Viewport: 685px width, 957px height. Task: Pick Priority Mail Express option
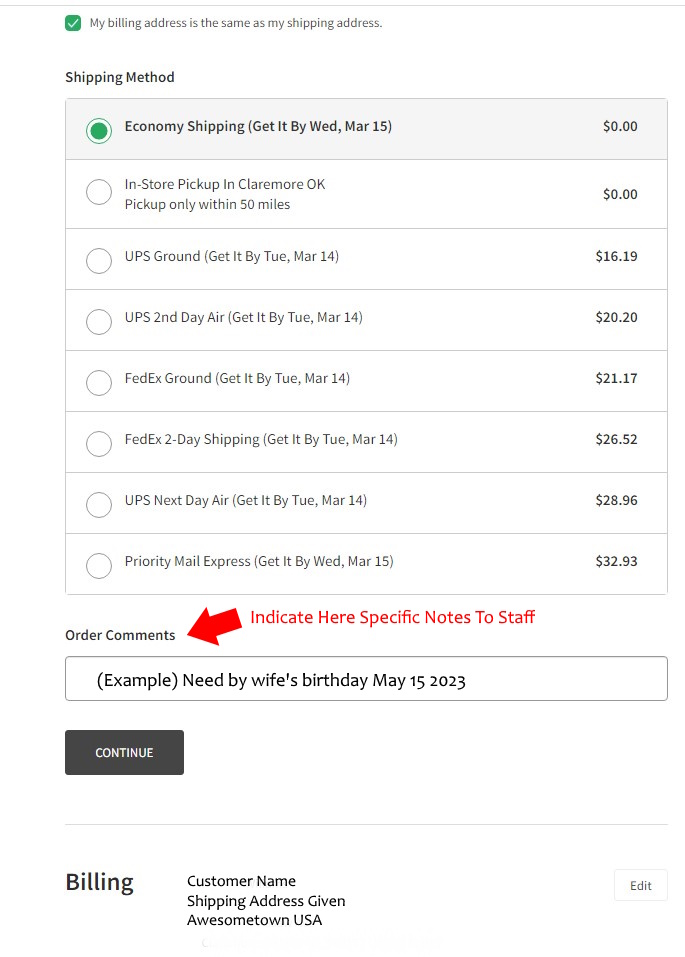[x=99, y=565]
